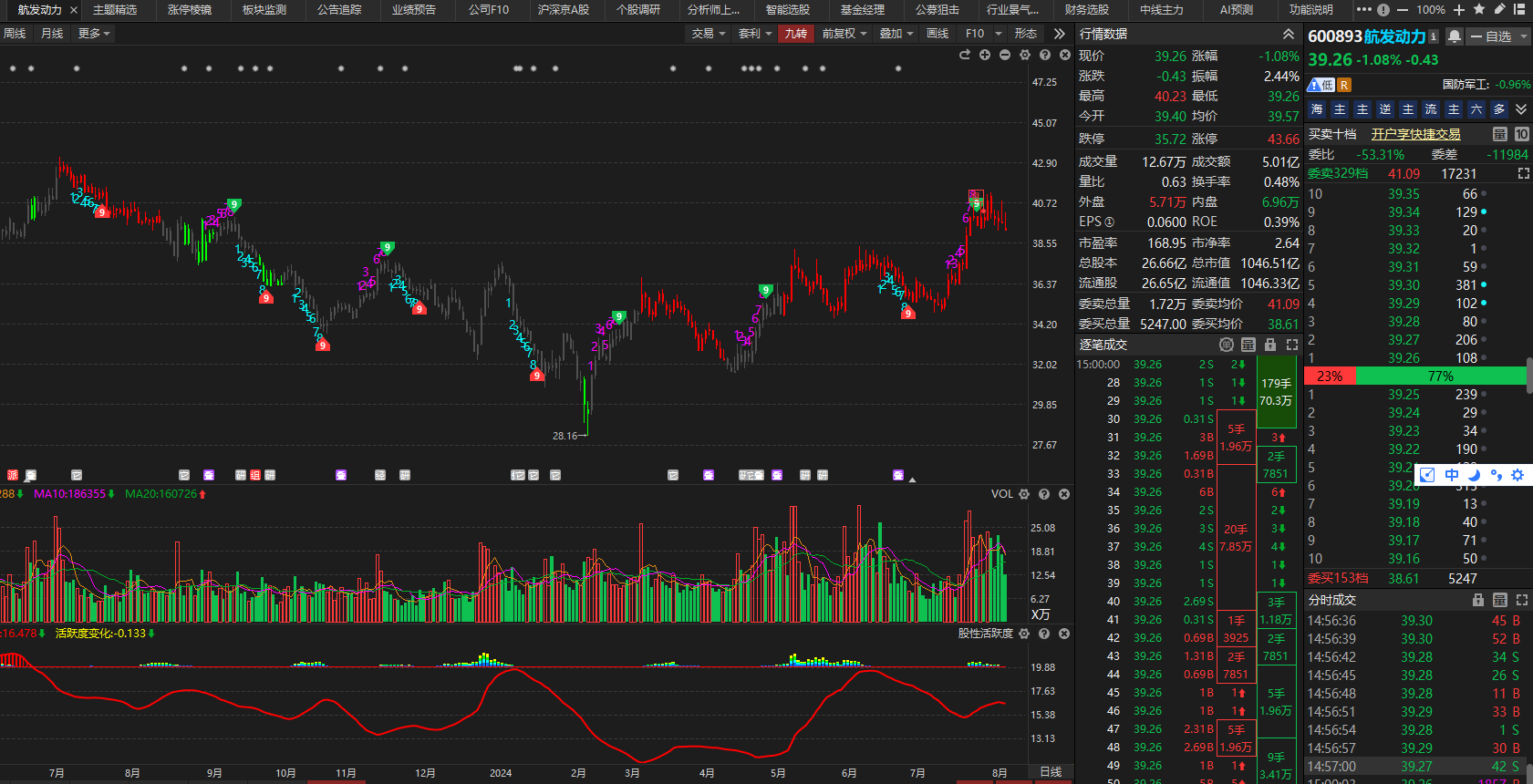Switch to 月线 monthly period
The image size is (1533, 784).
(x=52, y=34)
